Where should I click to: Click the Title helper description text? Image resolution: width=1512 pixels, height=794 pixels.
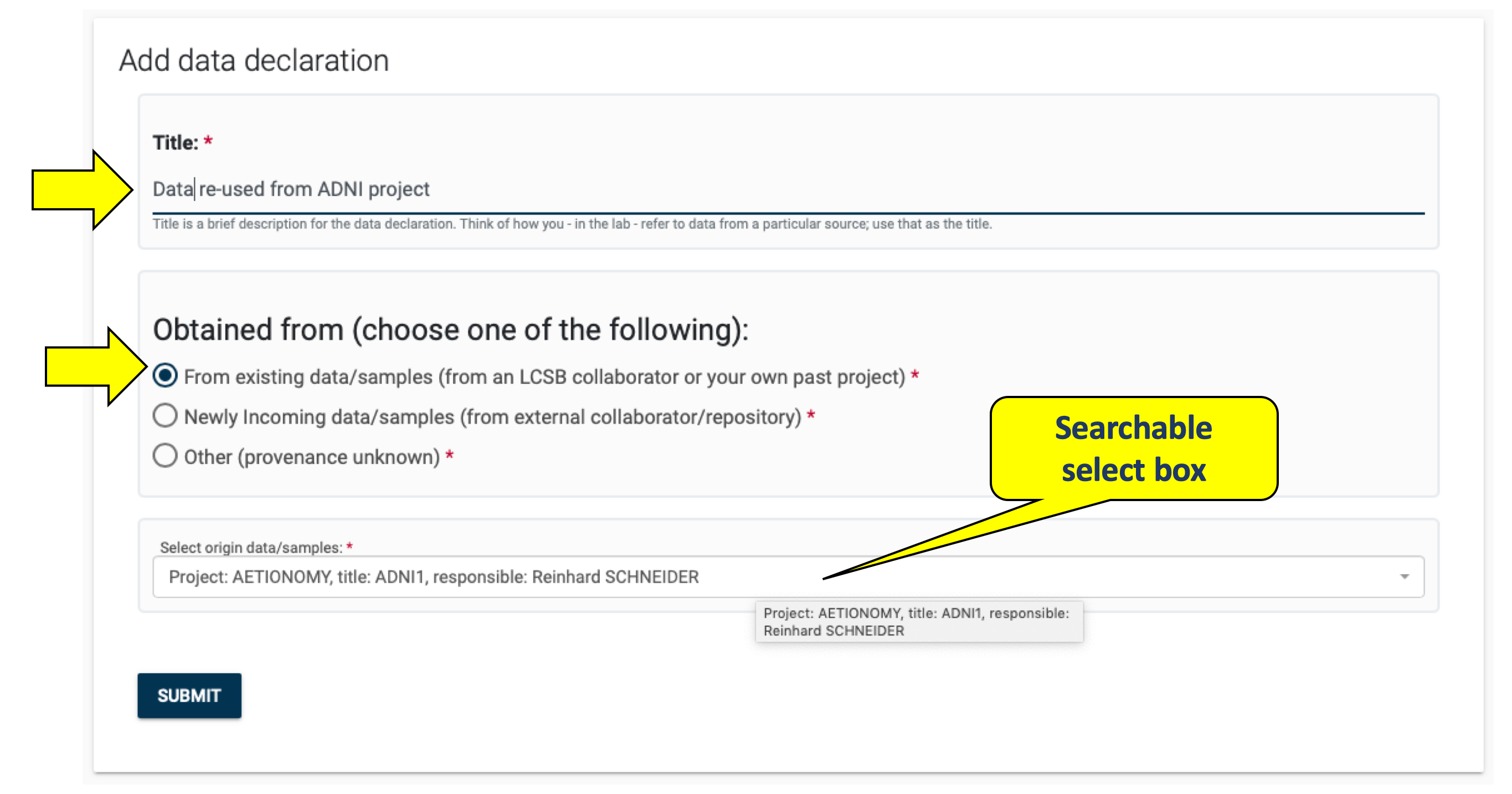pos(572,224)
